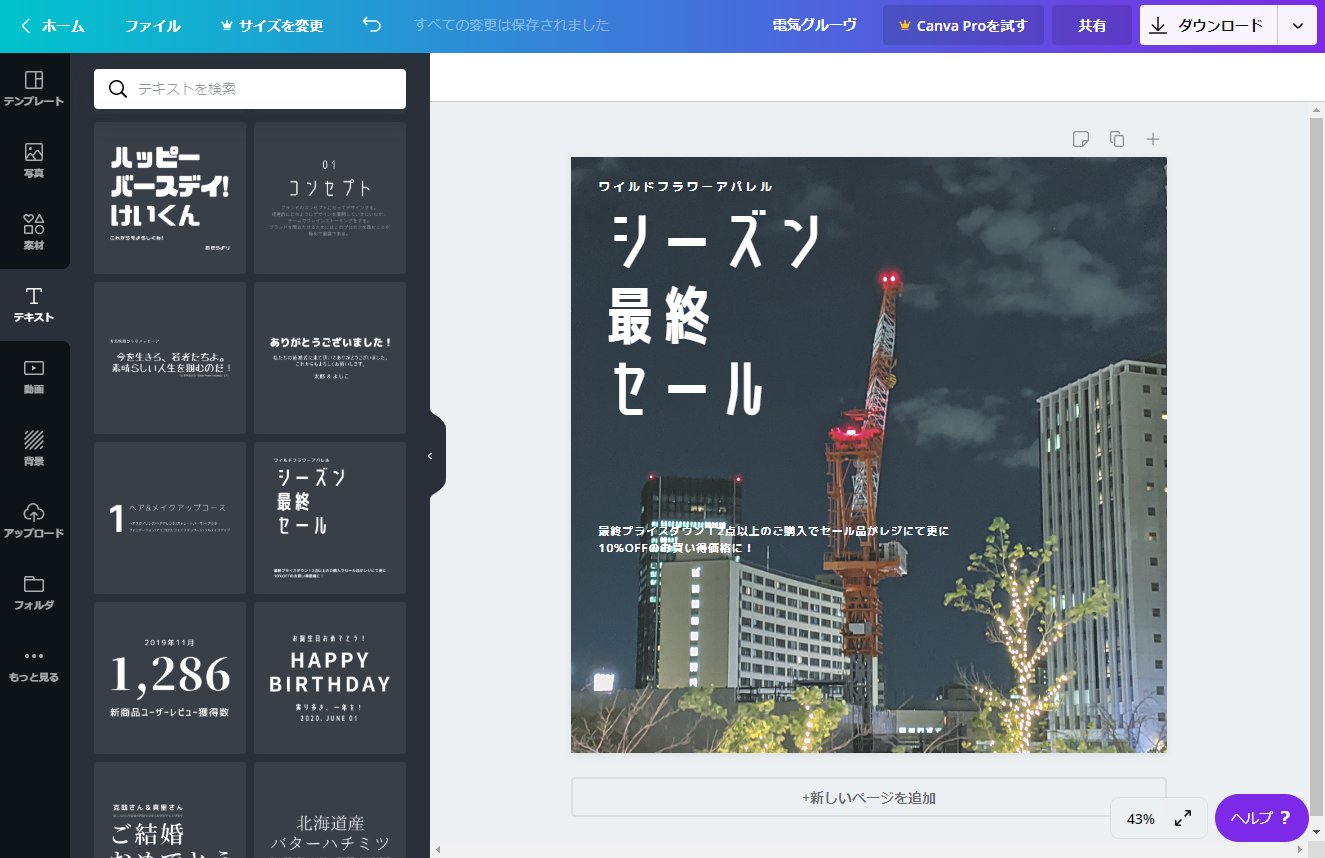Click the horizontal scrollbar left arrow
1325x858 pixels.
tap(437, 850)
